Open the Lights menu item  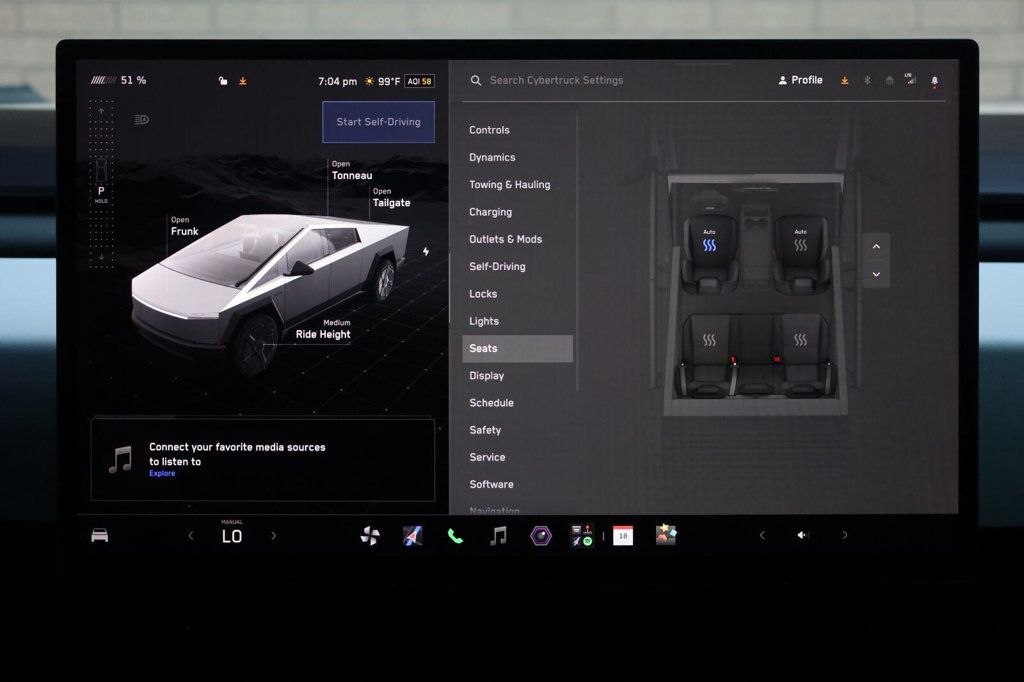(484, 321)
